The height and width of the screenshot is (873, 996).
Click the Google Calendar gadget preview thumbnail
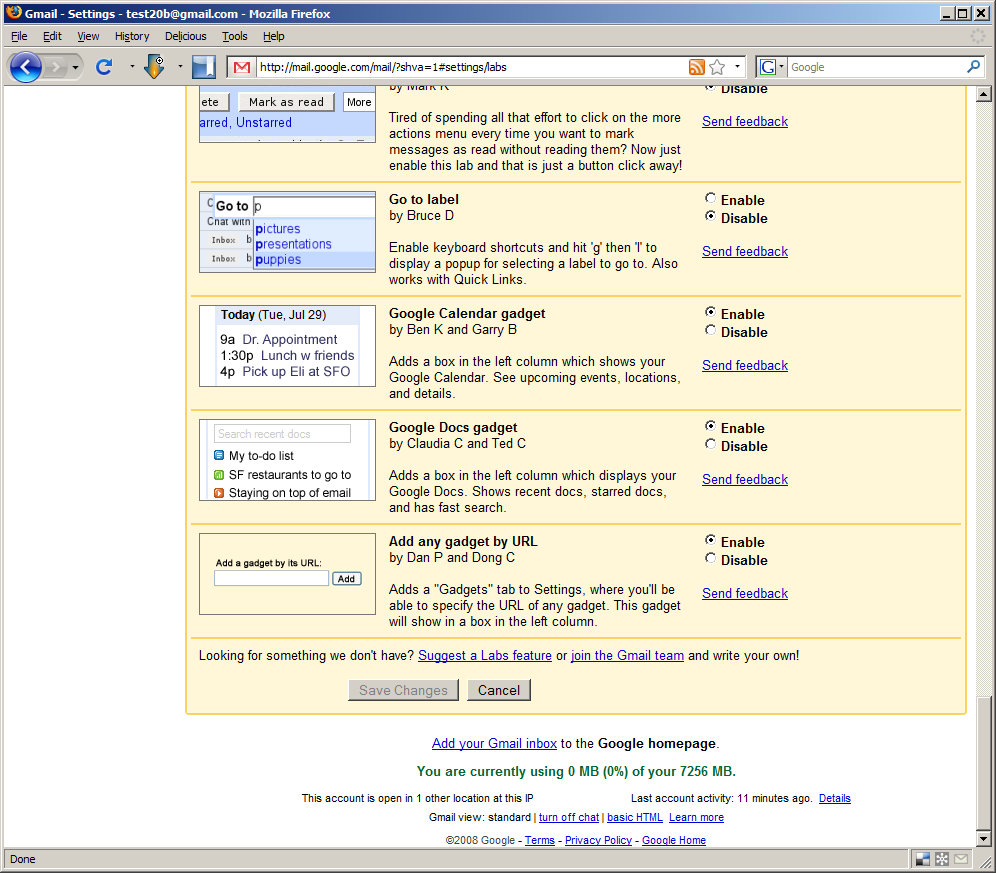(287, 346)
